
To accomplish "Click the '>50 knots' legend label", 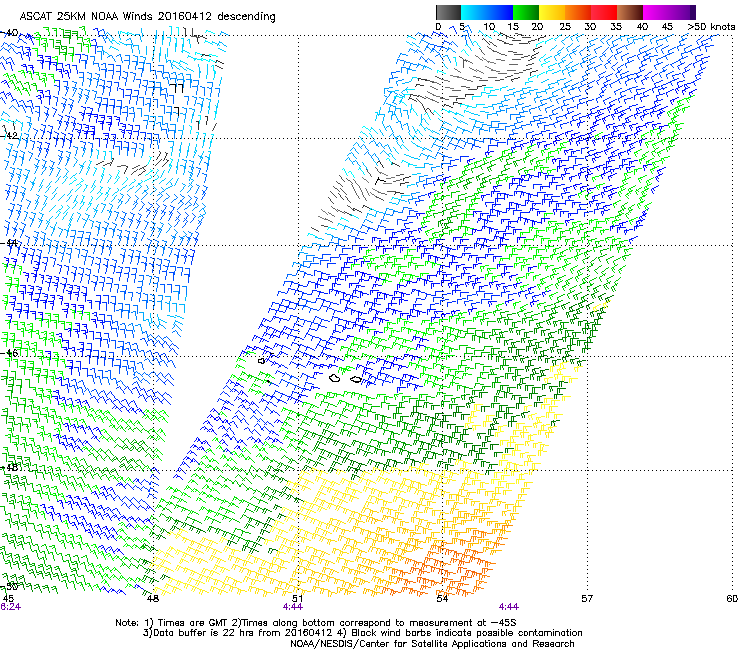I will [711, 27].
